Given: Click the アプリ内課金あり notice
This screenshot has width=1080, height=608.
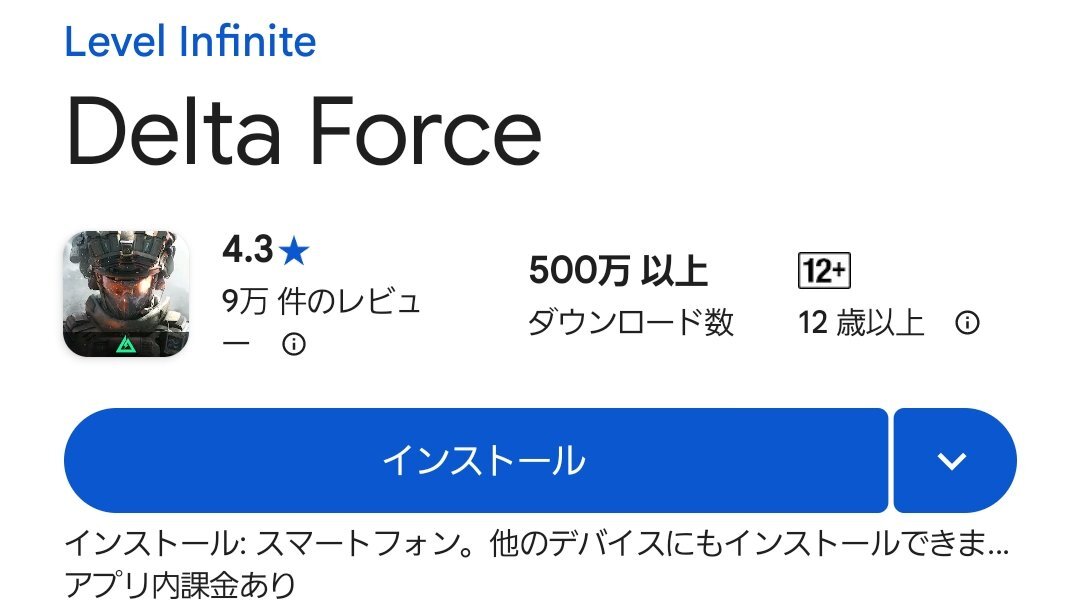Looking at the screenshot, I should pos(180,584).
